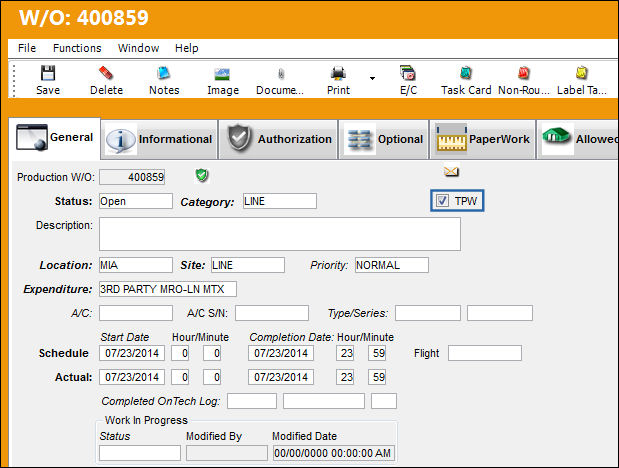
Task: Click the A/C S/N field
Action: [272, 313]
